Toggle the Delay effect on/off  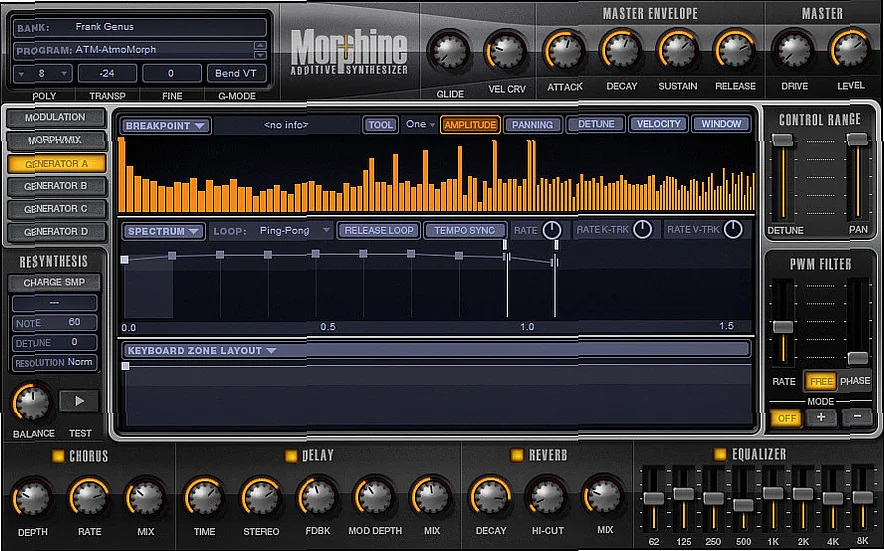(291, 456)
